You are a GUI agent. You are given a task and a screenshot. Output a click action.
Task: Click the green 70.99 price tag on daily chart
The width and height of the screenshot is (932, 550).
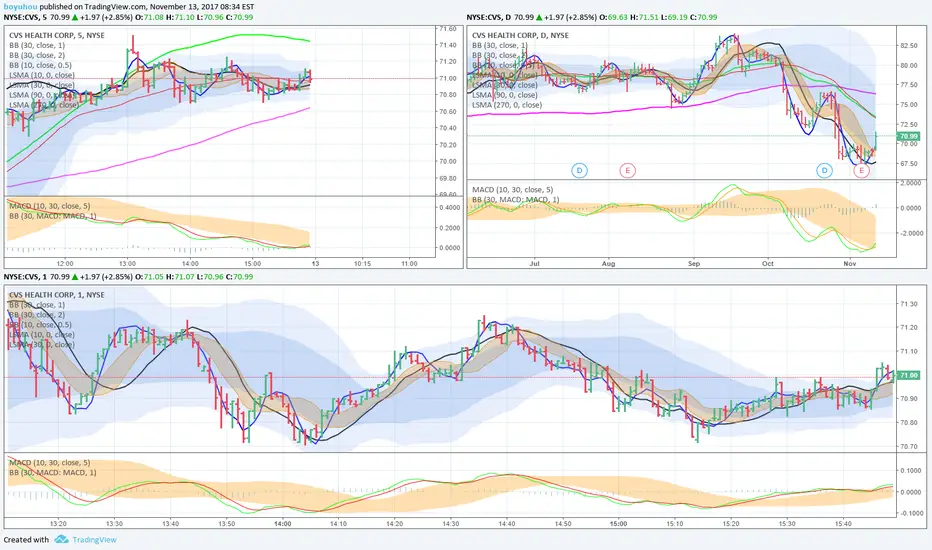(908, 136)
